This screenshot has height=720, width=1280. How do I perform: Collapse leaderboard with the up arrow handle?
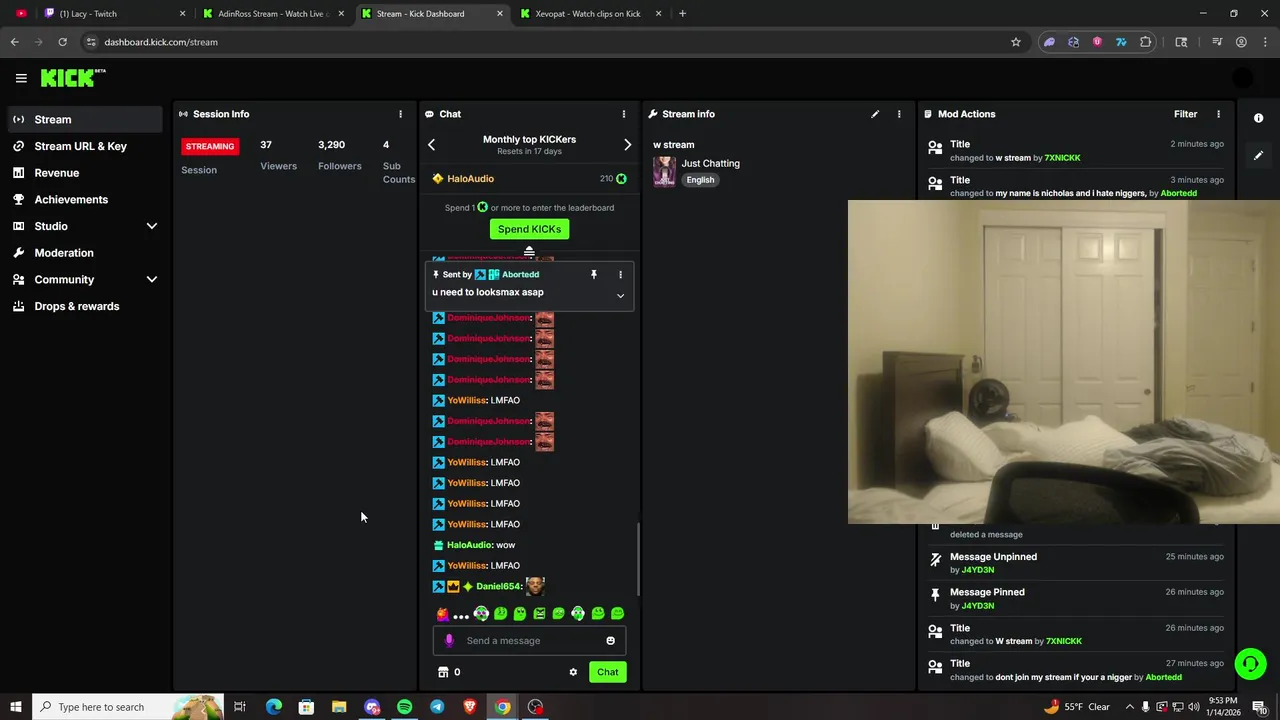(529, 251)
